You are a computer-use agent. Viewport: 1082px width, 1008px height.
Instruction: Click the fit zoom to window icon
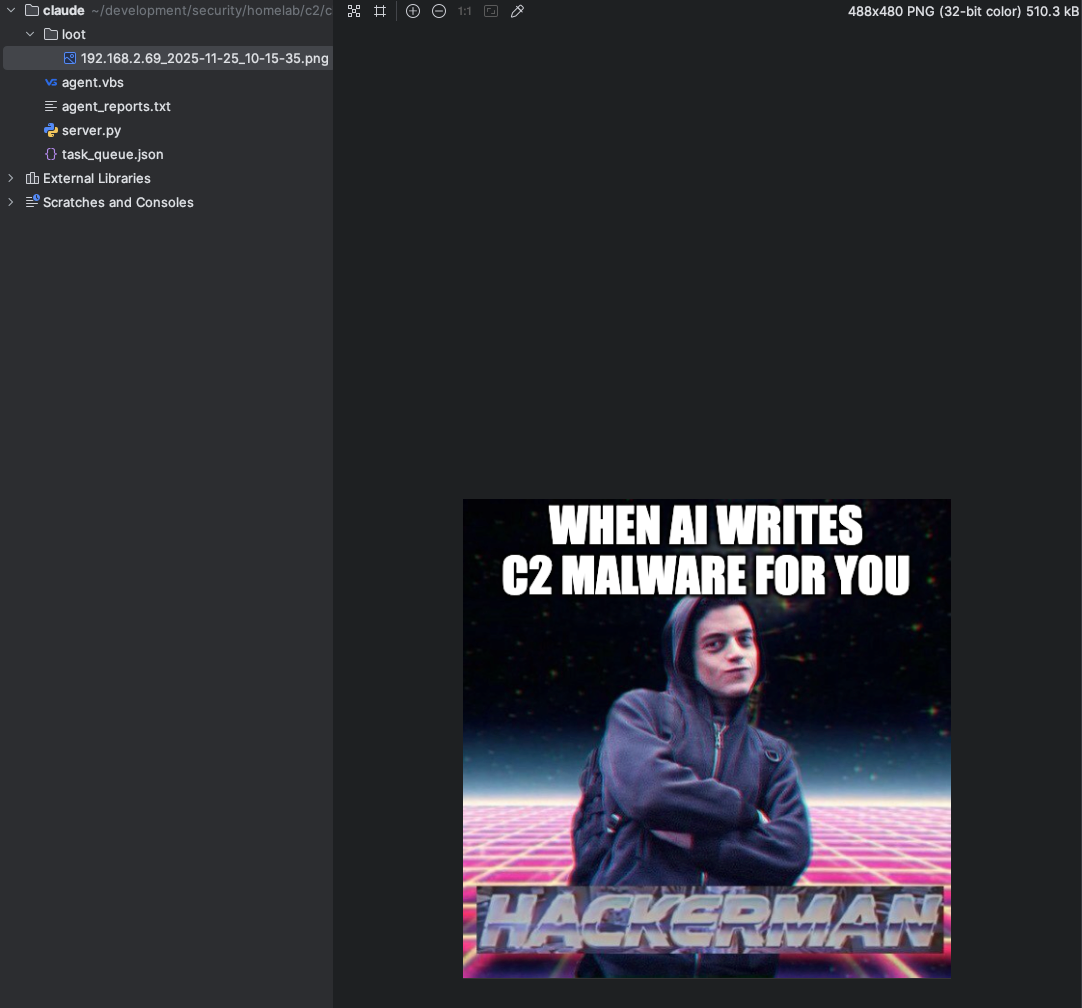[491, 11]
